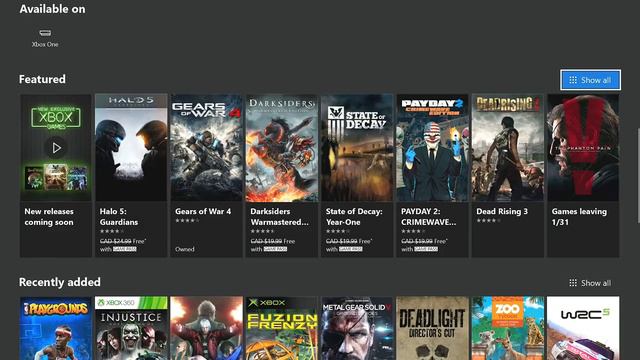Open State of Decay cover art
The image size is (640, 360).
[357, 147]
